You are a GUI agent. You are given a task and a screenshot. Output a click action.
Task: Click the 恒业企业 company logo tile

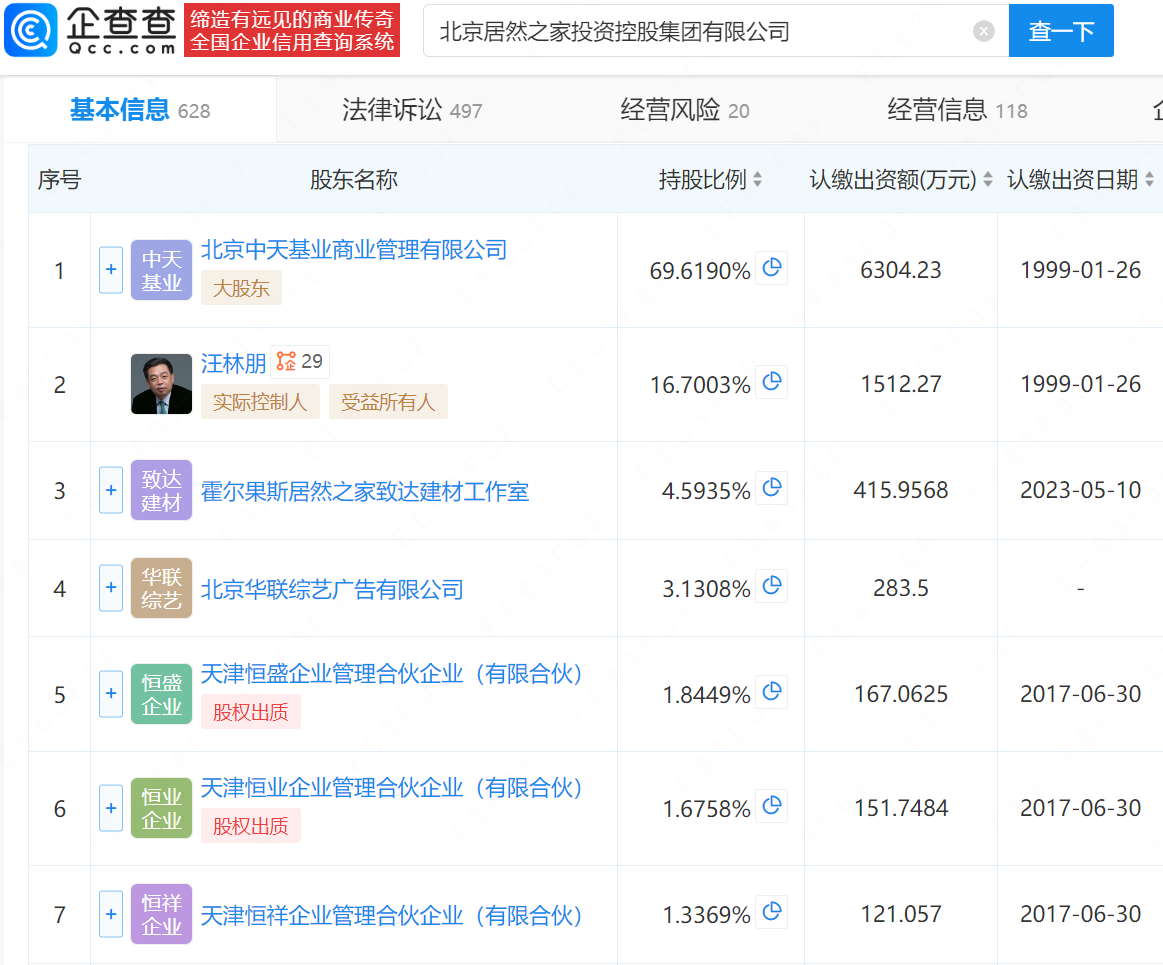pos(162,808)
